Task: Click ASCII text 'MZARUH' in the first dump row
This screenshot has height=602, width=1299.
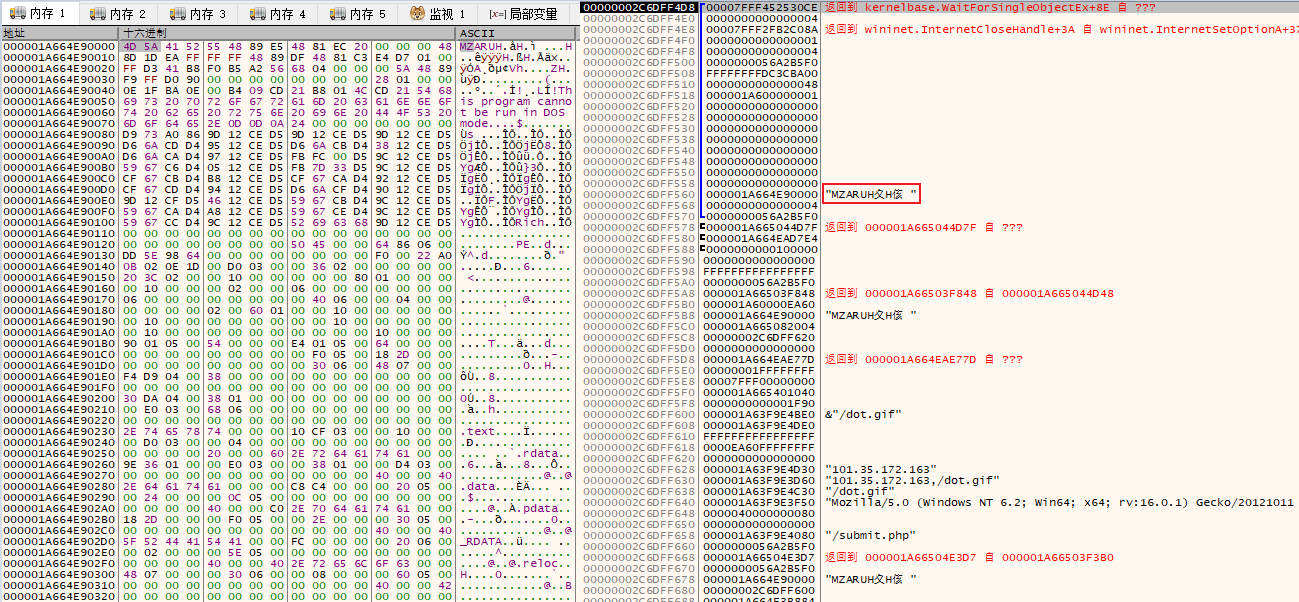Action: (480, 46)
